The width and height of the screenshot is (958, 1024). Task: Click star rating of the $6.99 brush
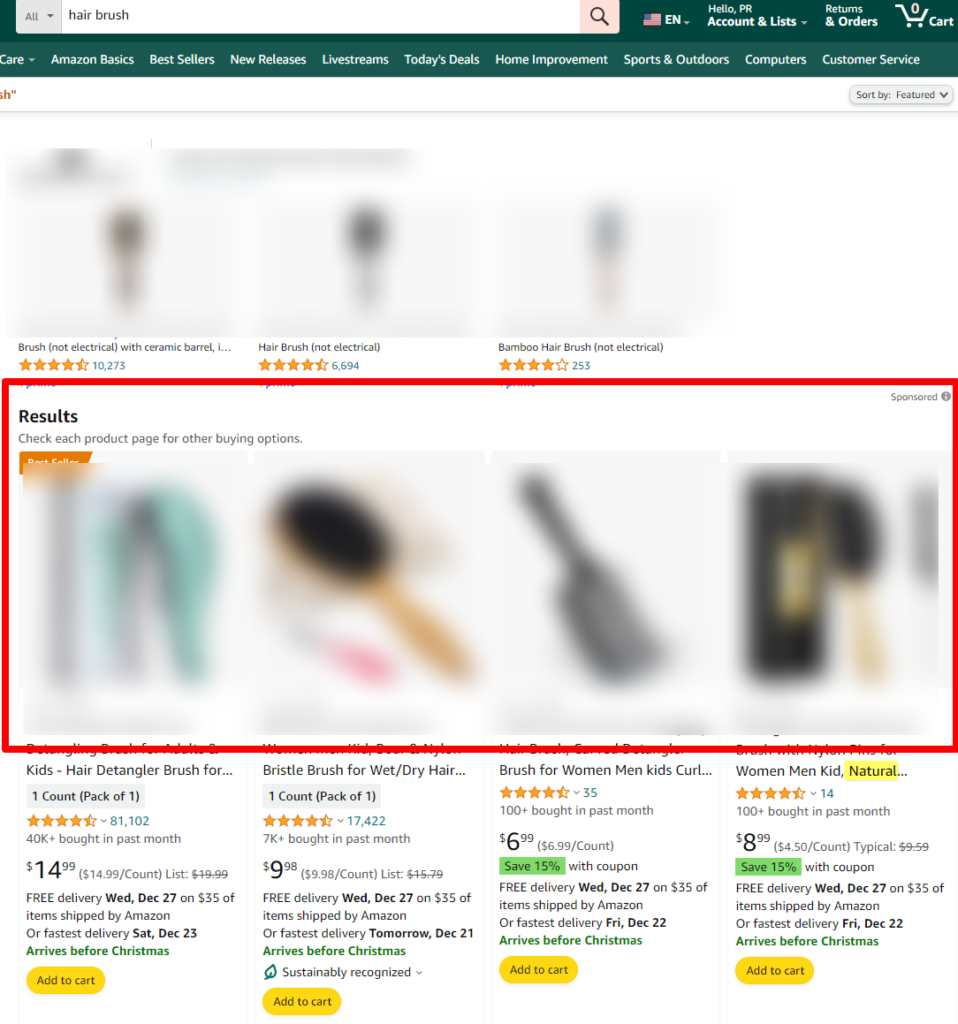click(x=534, y=793)
